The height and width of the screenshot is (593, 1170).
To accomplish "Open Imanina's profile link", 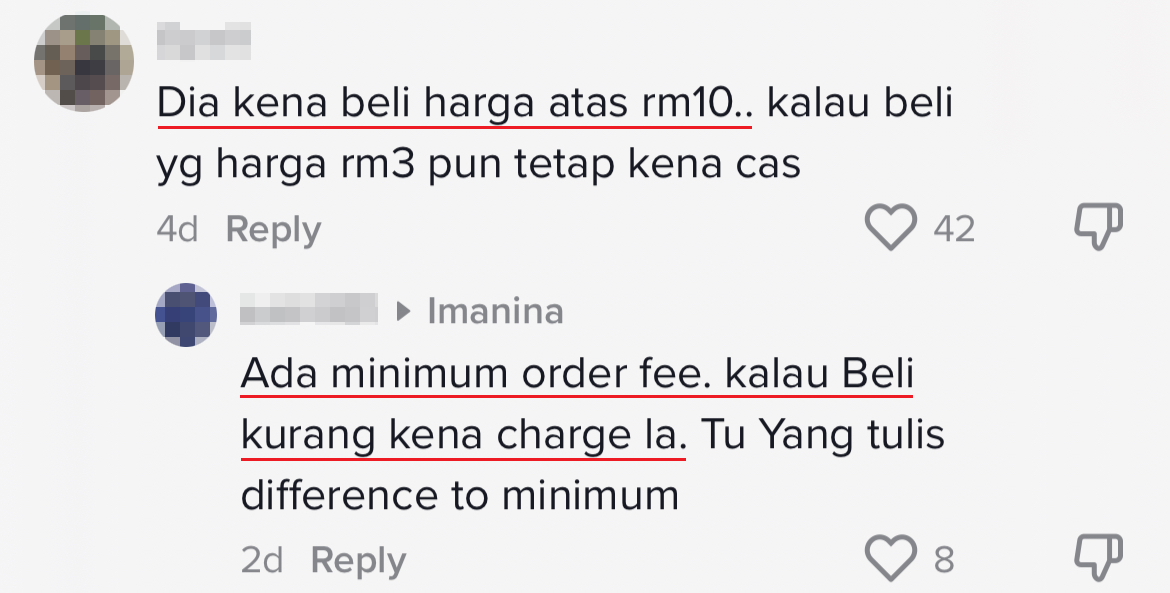I will [495, 311].
